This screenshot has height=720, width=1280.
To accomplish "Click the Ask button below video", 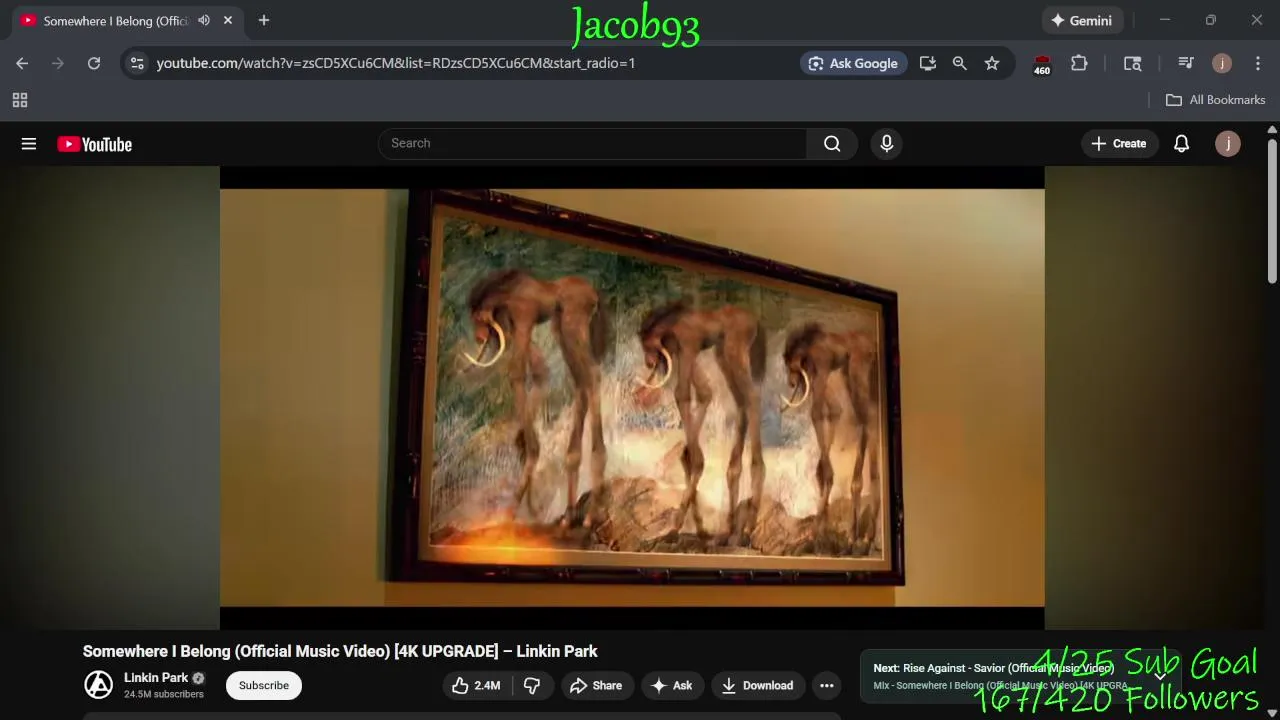I will pos(671,685).
